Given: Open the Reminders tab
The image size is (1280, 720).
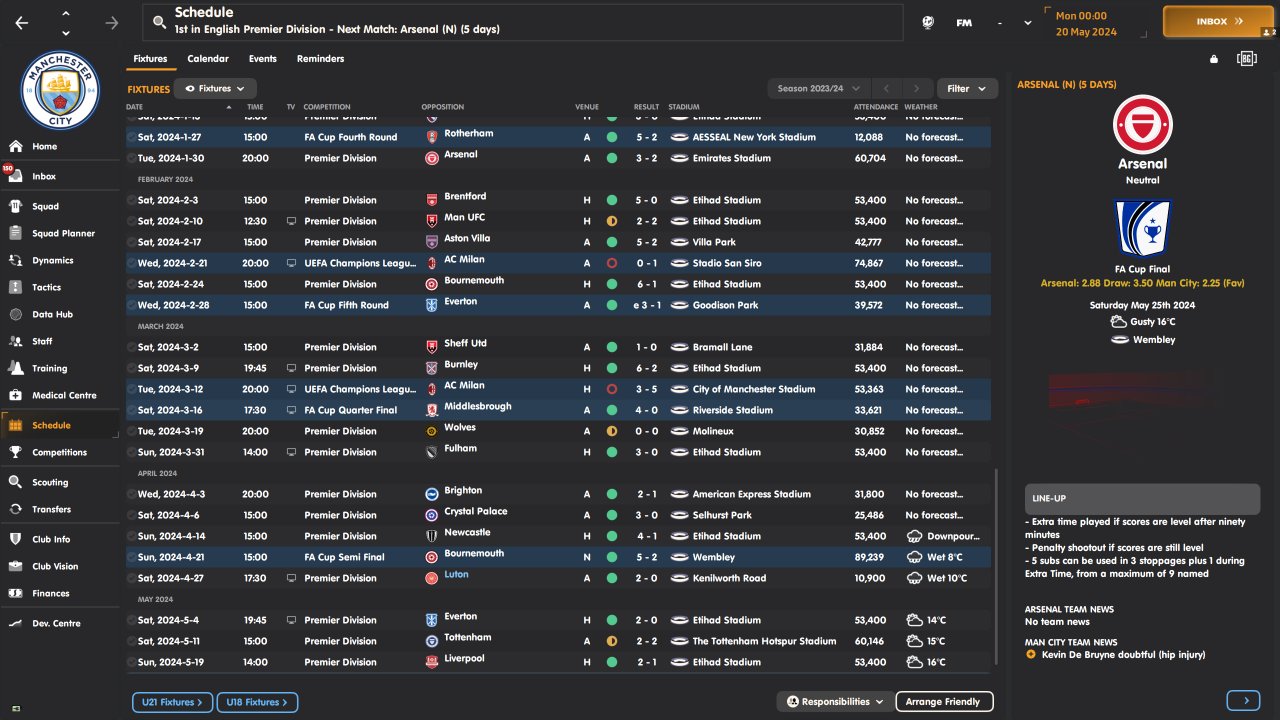Looking at the screenshot, I should coord(320,59).
